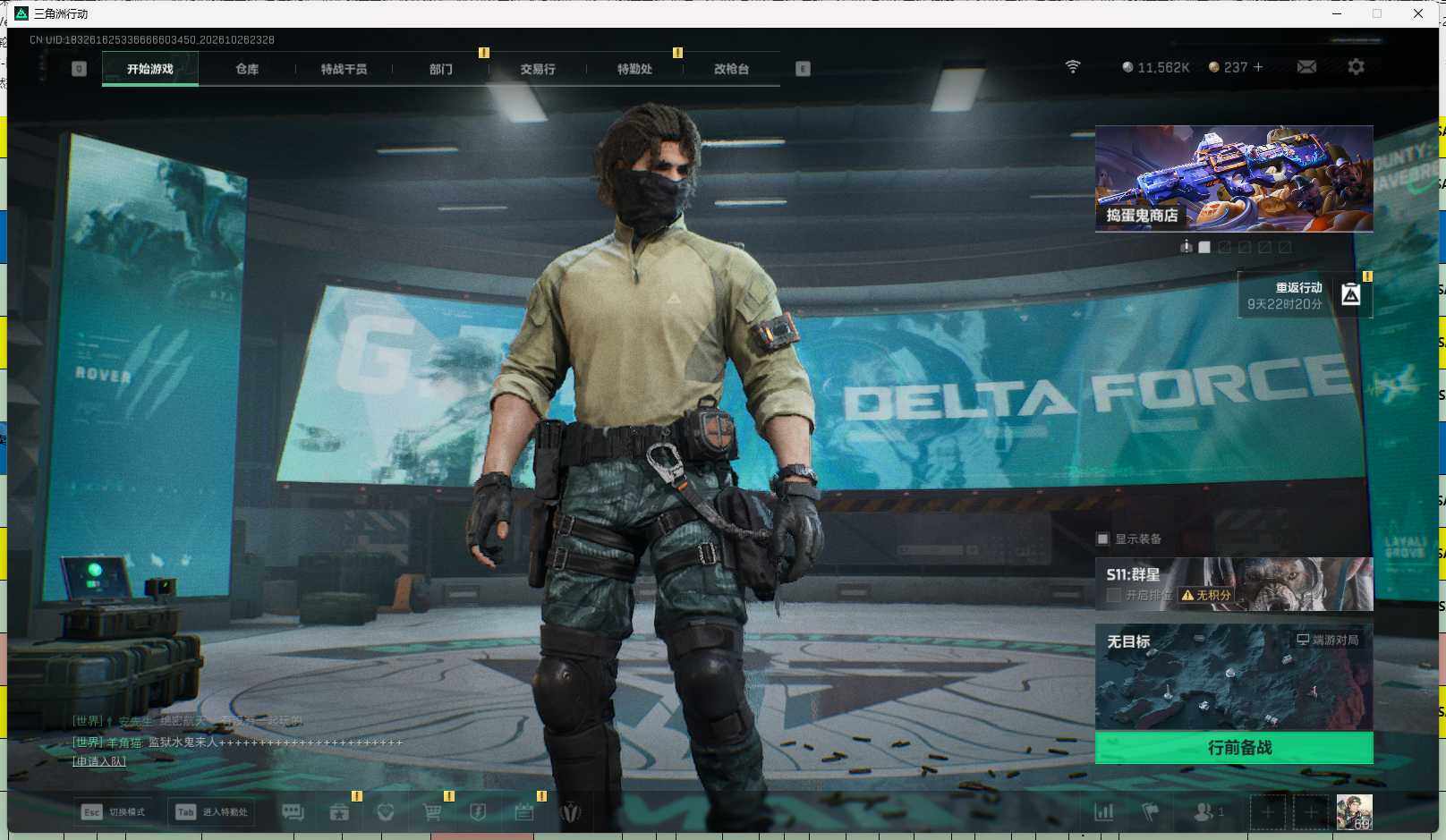Open the 特战干员 tab
Screen dimensions: 1446x840
tap(344, 69)
